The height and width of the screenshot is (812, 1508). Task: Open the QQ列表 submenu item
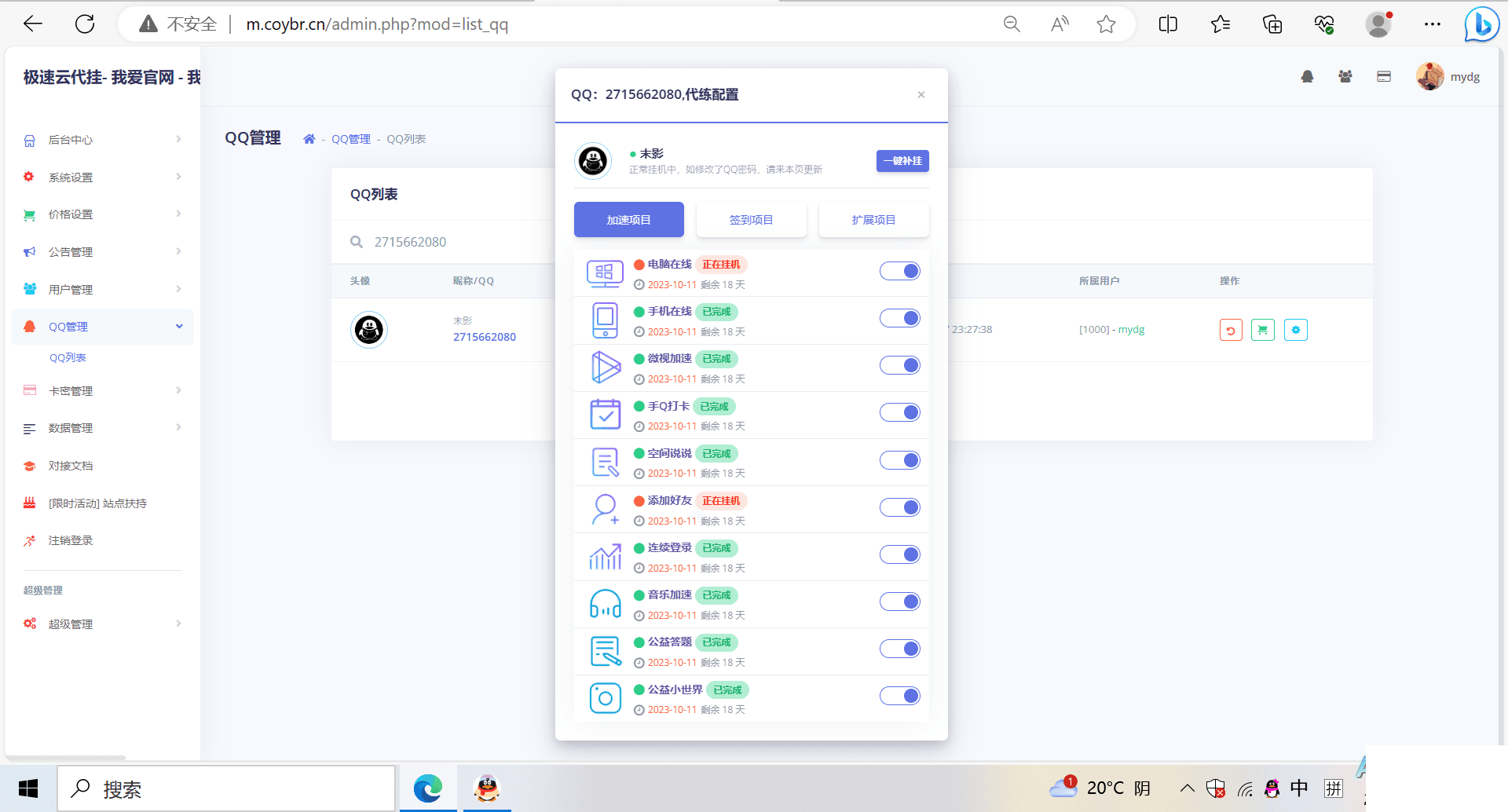click(68, 357)
